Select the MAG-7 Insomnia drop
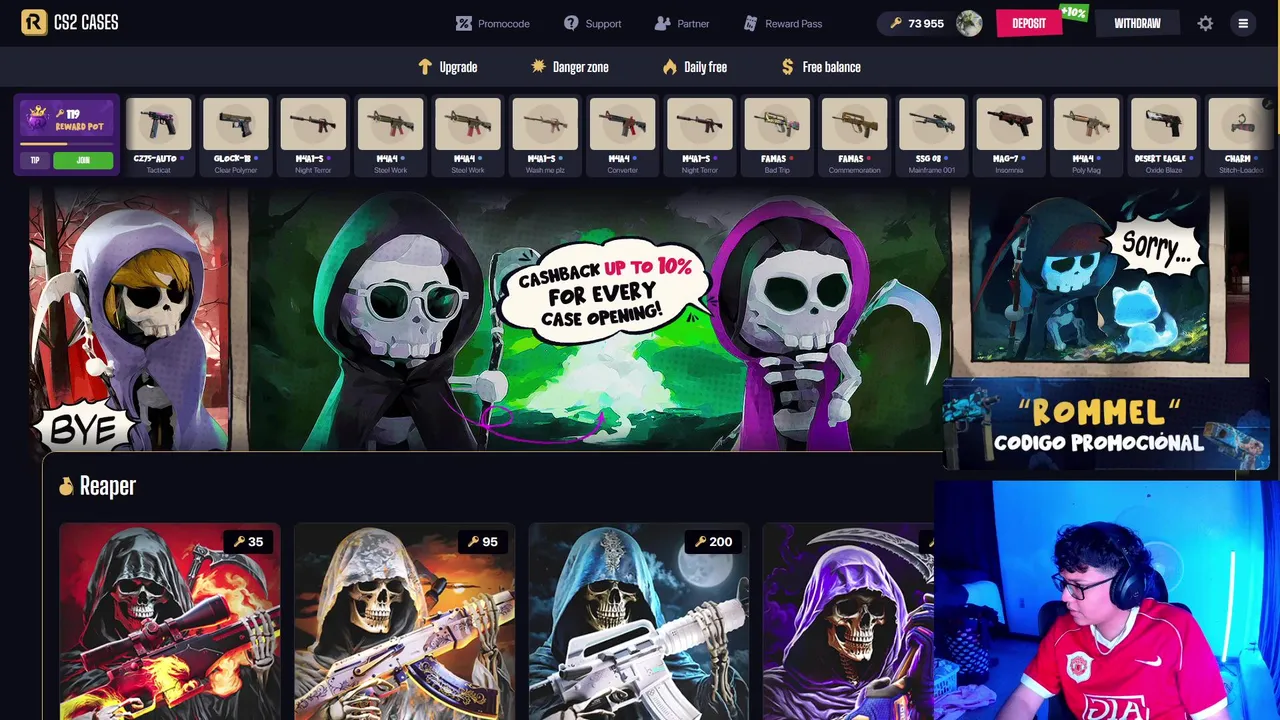Screen dimensions: 1280x720 pyautogui.click(x=1009, y=136)
